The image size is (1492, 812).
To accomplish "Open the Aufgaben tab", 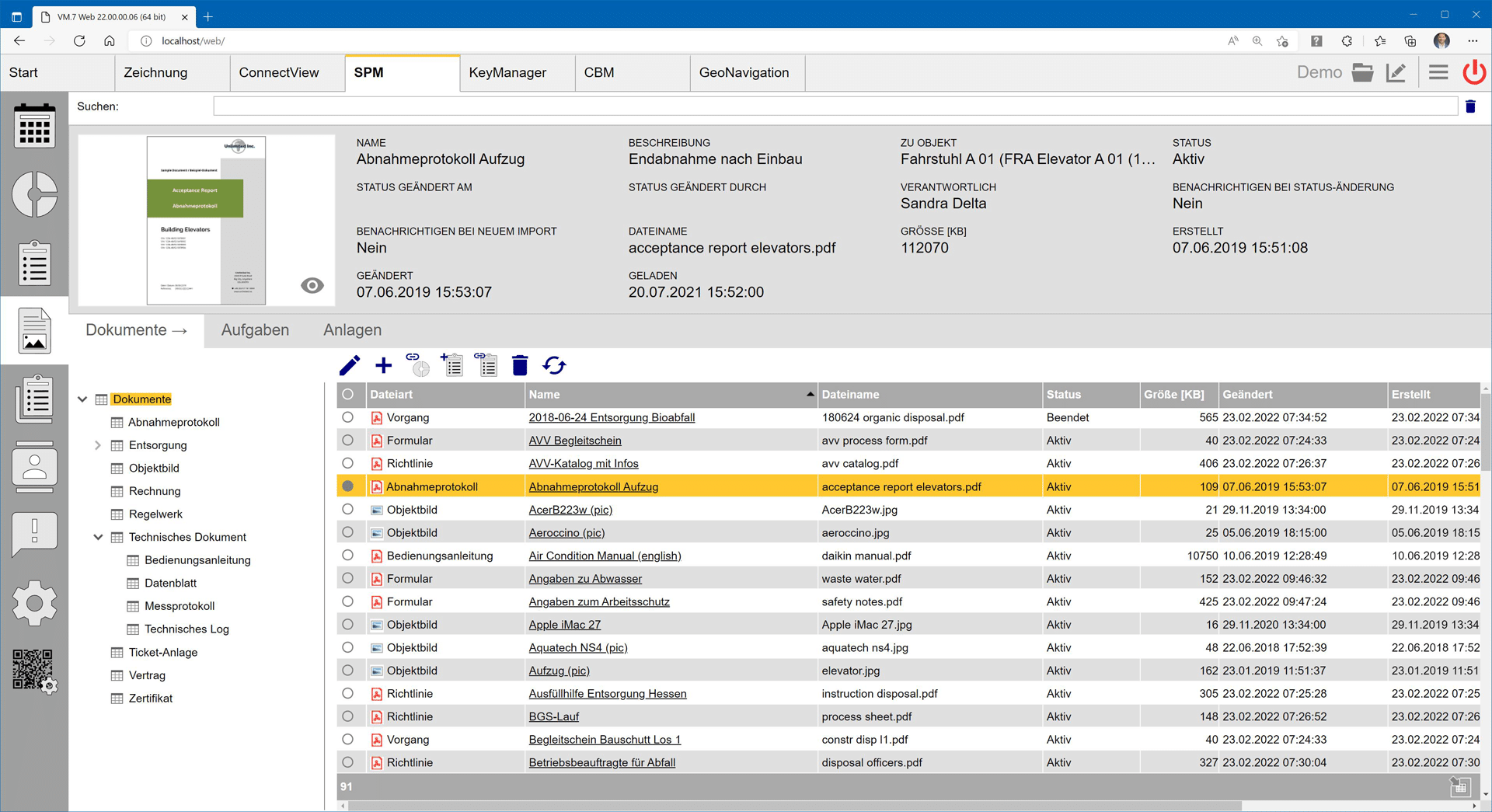I will coord(255,329).
